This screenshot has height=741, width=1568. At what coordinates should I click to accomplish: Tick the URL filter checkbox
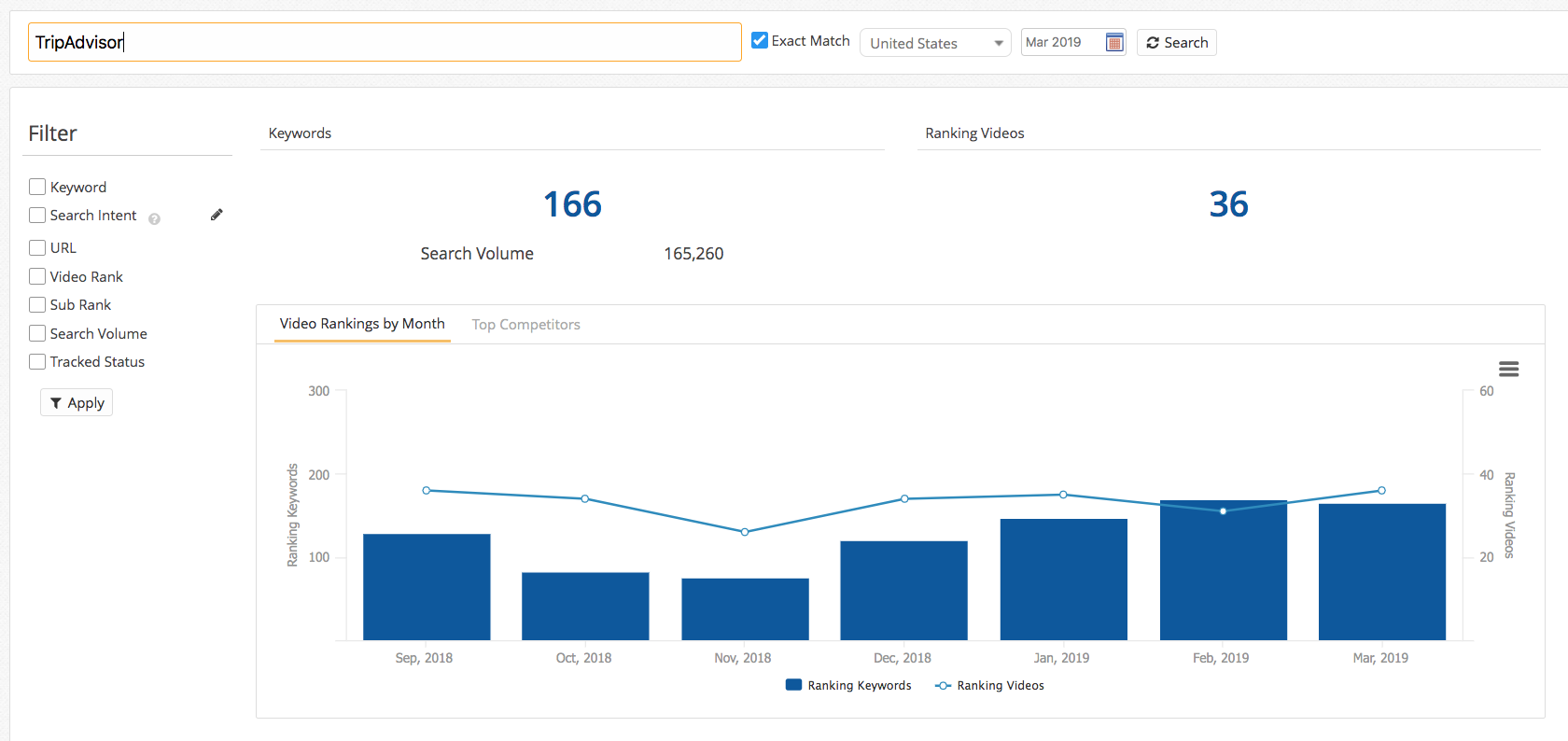(37, 247)
